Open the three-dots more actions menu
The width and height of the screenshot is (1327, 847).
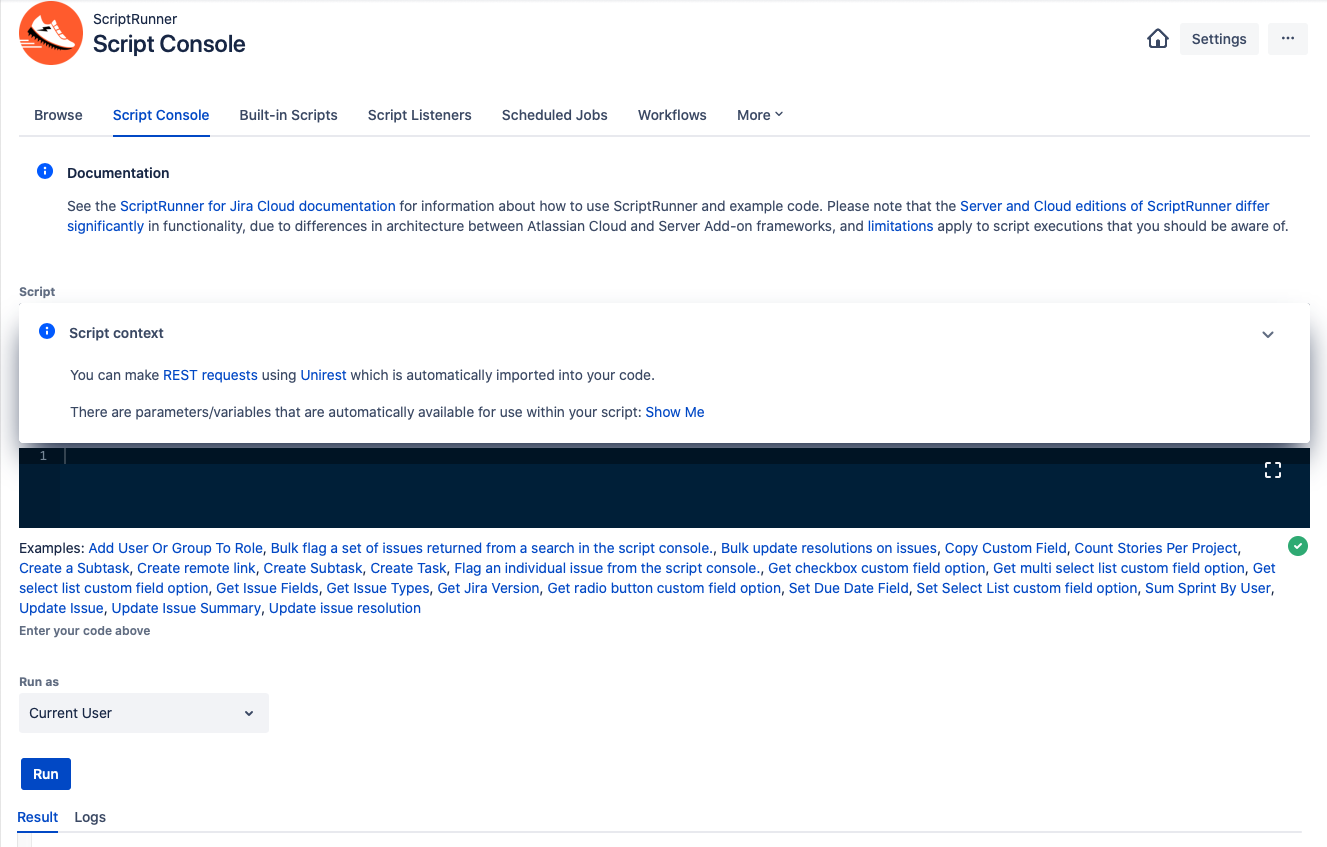point(1288,39)
